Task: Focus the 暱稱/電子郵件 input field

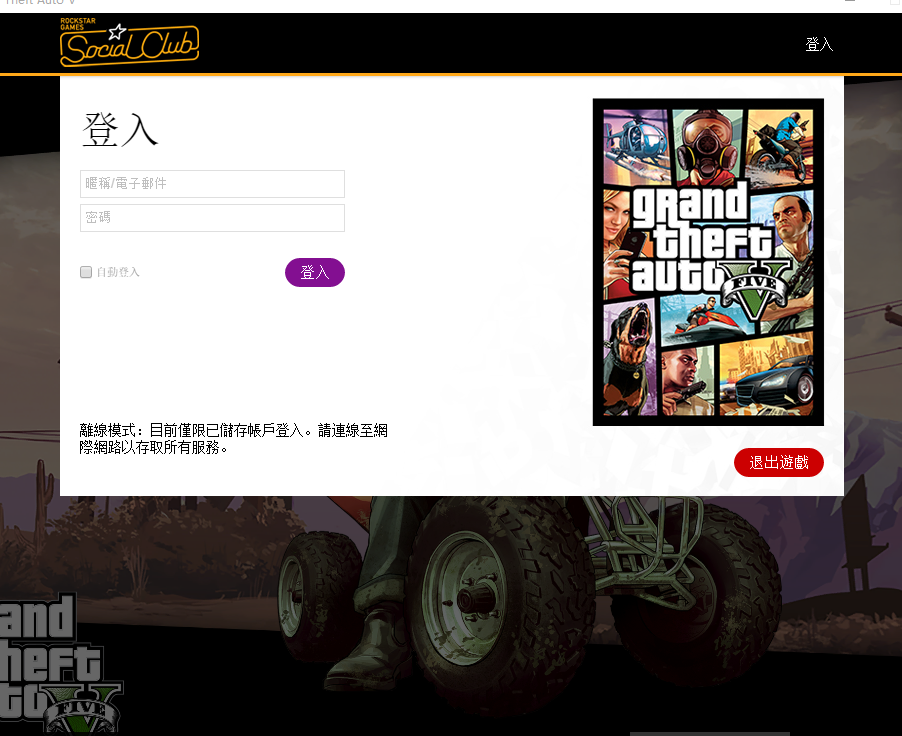Action: 212,184
